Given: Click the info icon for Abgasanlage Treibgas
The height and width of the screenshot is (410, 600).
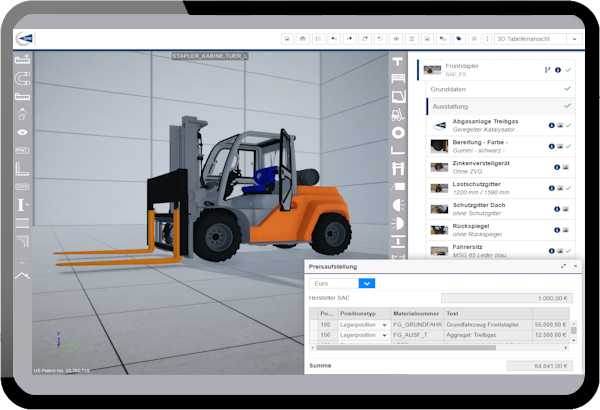Looking at the screenshot, I should 549,125.
